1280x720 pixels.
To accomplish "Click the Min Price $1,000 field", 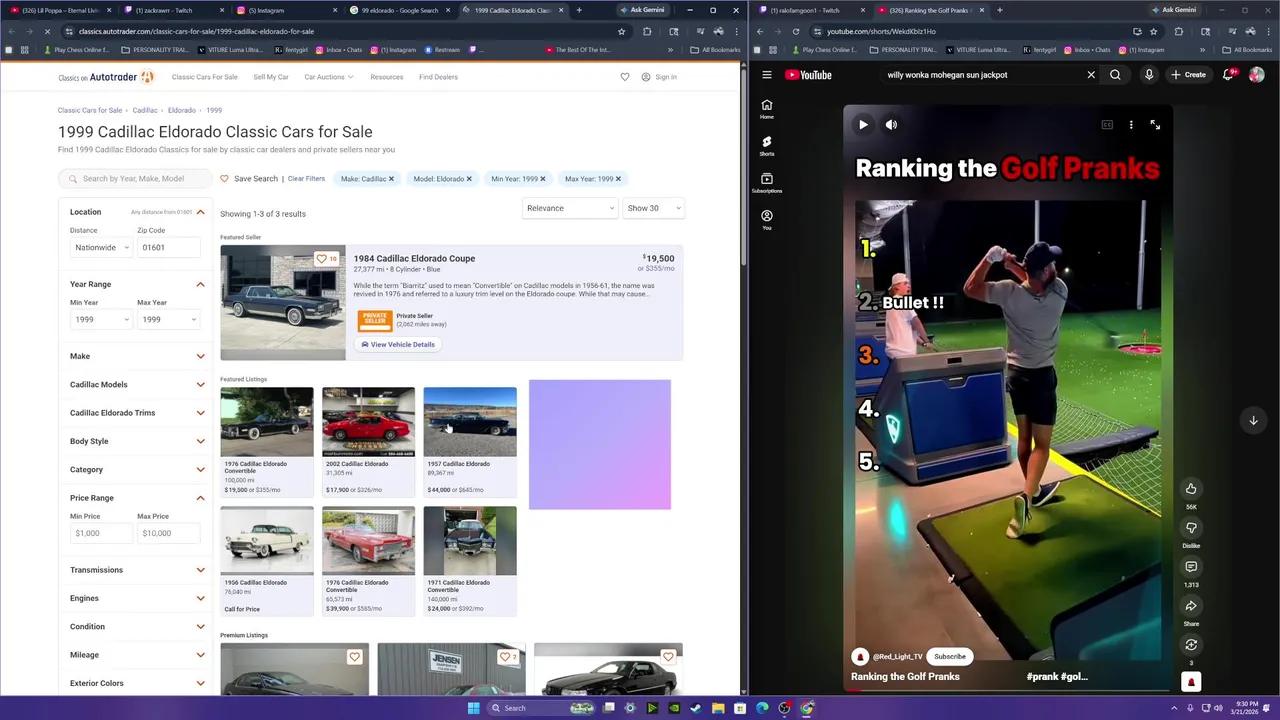I will (x=100, y=533).
